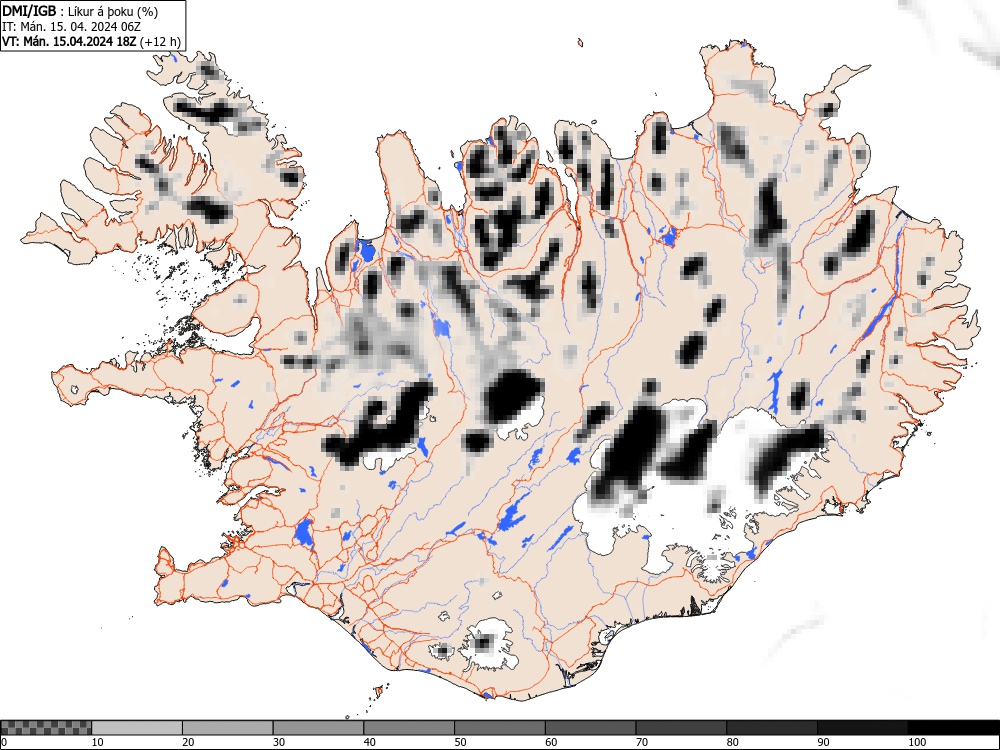
Task: Select the black legend swatch after label 100
Action: click(953, 728)
